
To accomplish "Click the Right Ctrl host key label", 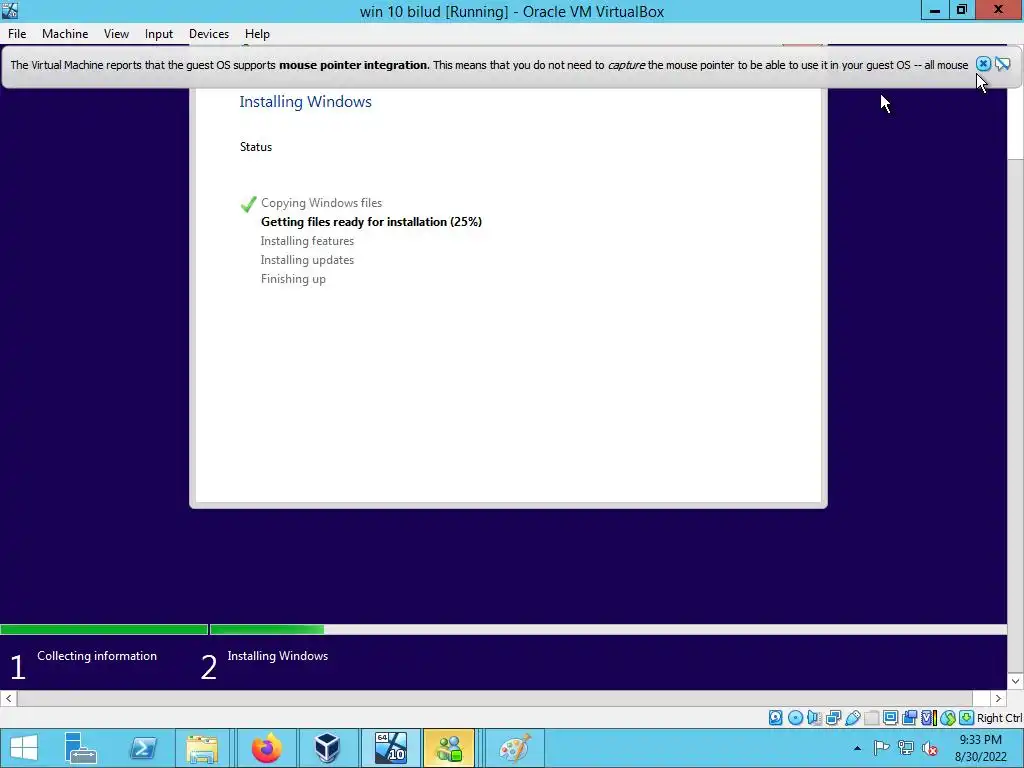I will point(999,718).
